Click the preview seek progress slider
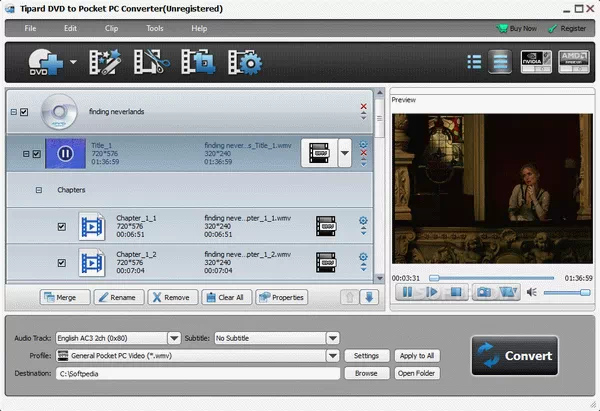600x411 pixels. (x=490, y=277)
